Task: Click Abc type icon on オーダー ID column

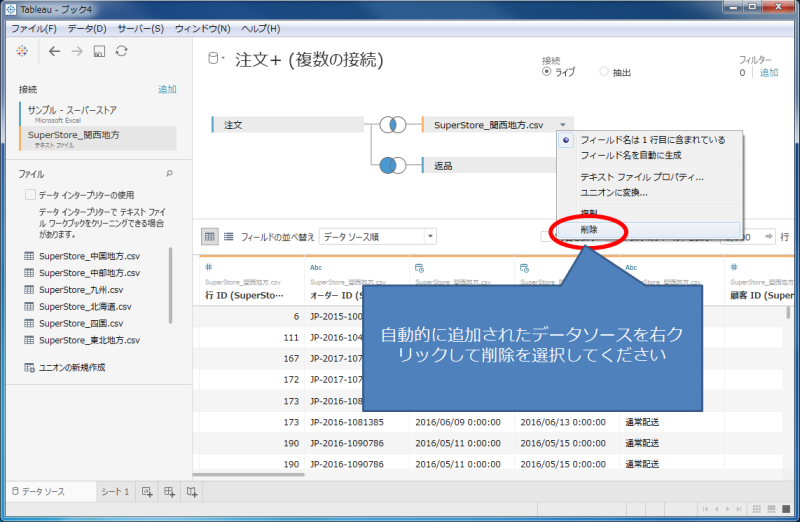Action: [x=316, y=267]
